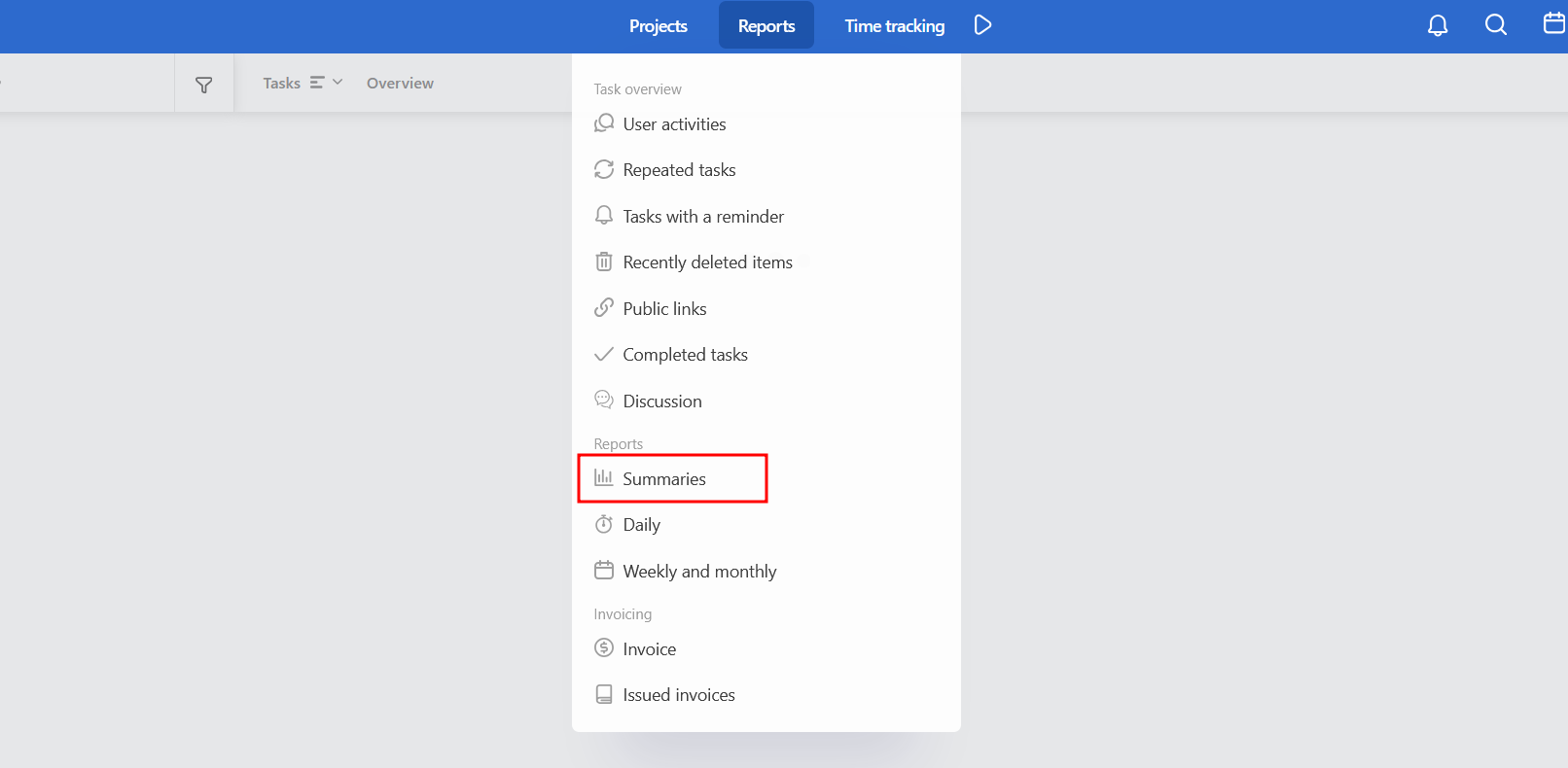The width and height of the screenshot is (1568, 768).
Task: Collapse the Reports menu
Action: [x=766, y=26]
